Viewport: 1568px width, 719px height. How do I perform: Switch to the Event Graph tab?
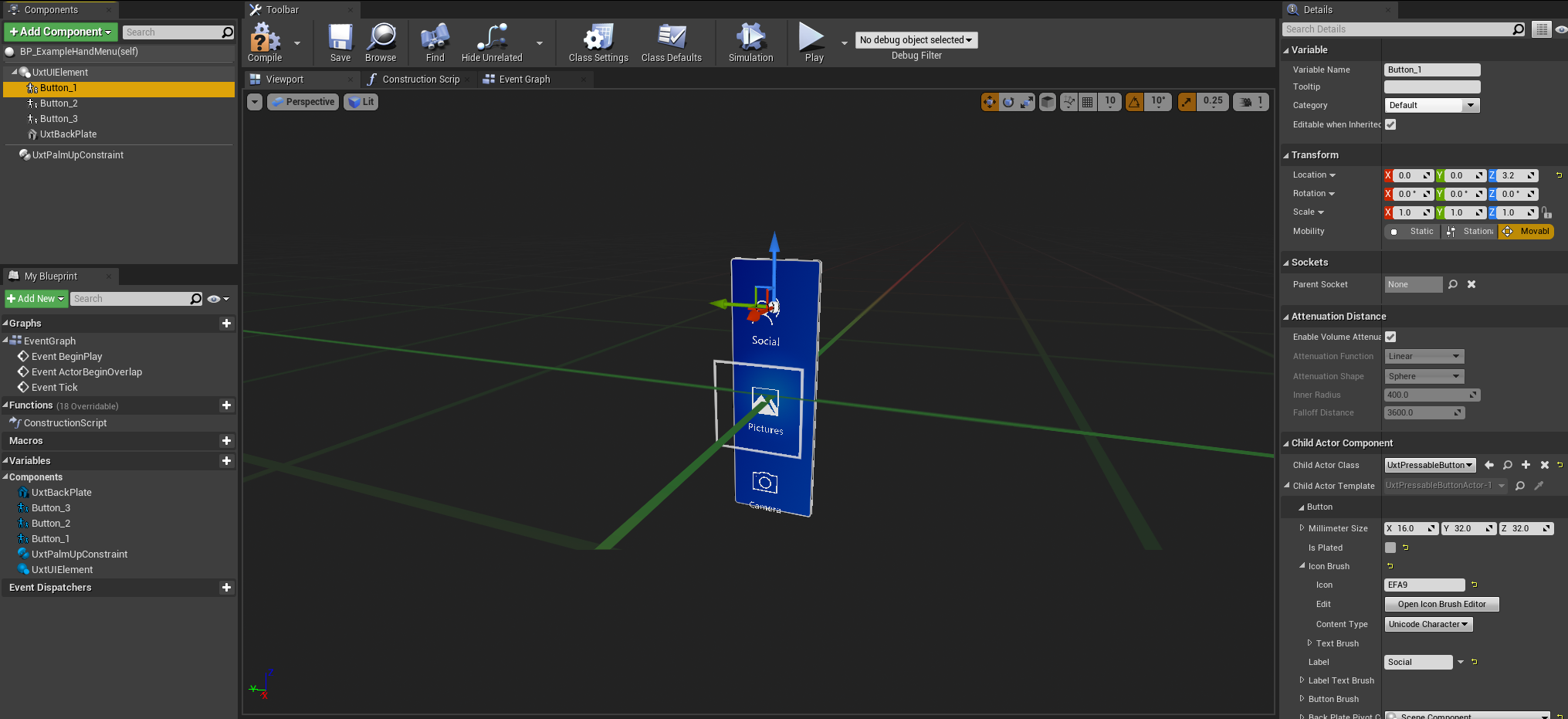pyautogui.click(x=524, y=80)
